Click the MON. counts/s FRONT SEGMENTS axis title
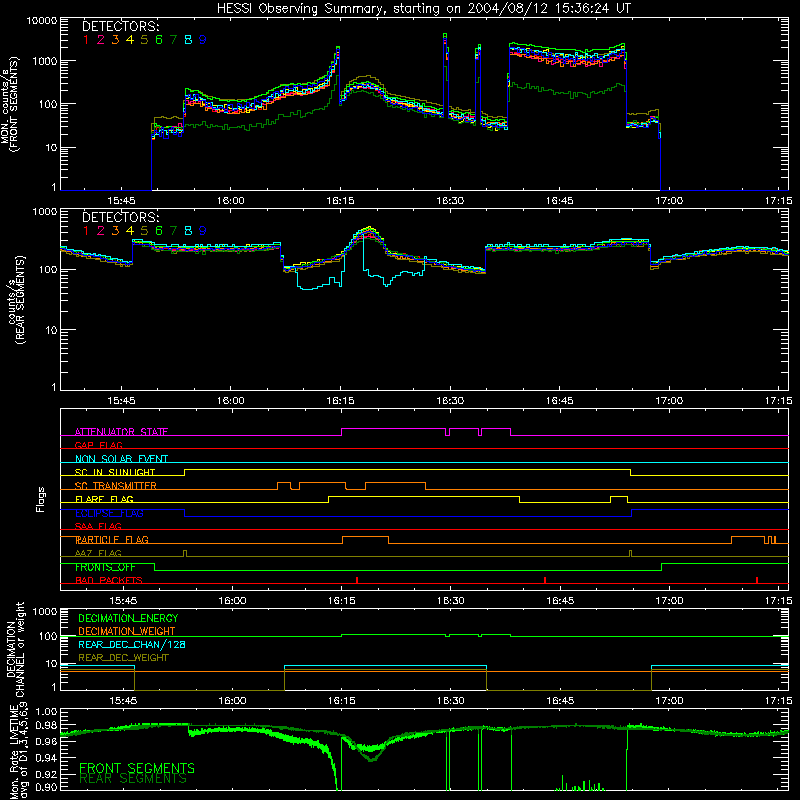Screen dimensions: 800x800 (10, 104)
